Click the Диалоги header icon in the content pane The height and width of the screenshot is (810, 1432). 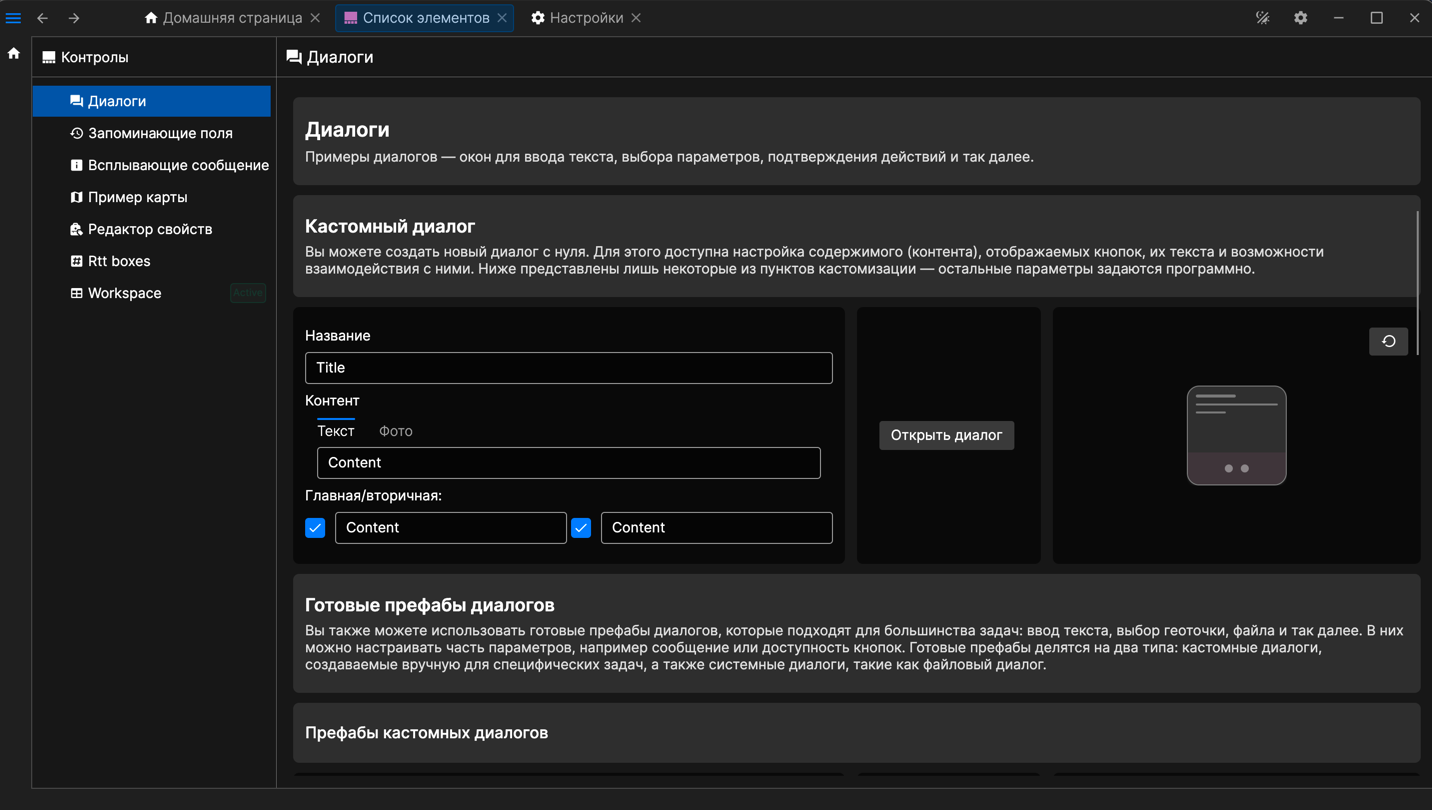click(x=294, y=58)
